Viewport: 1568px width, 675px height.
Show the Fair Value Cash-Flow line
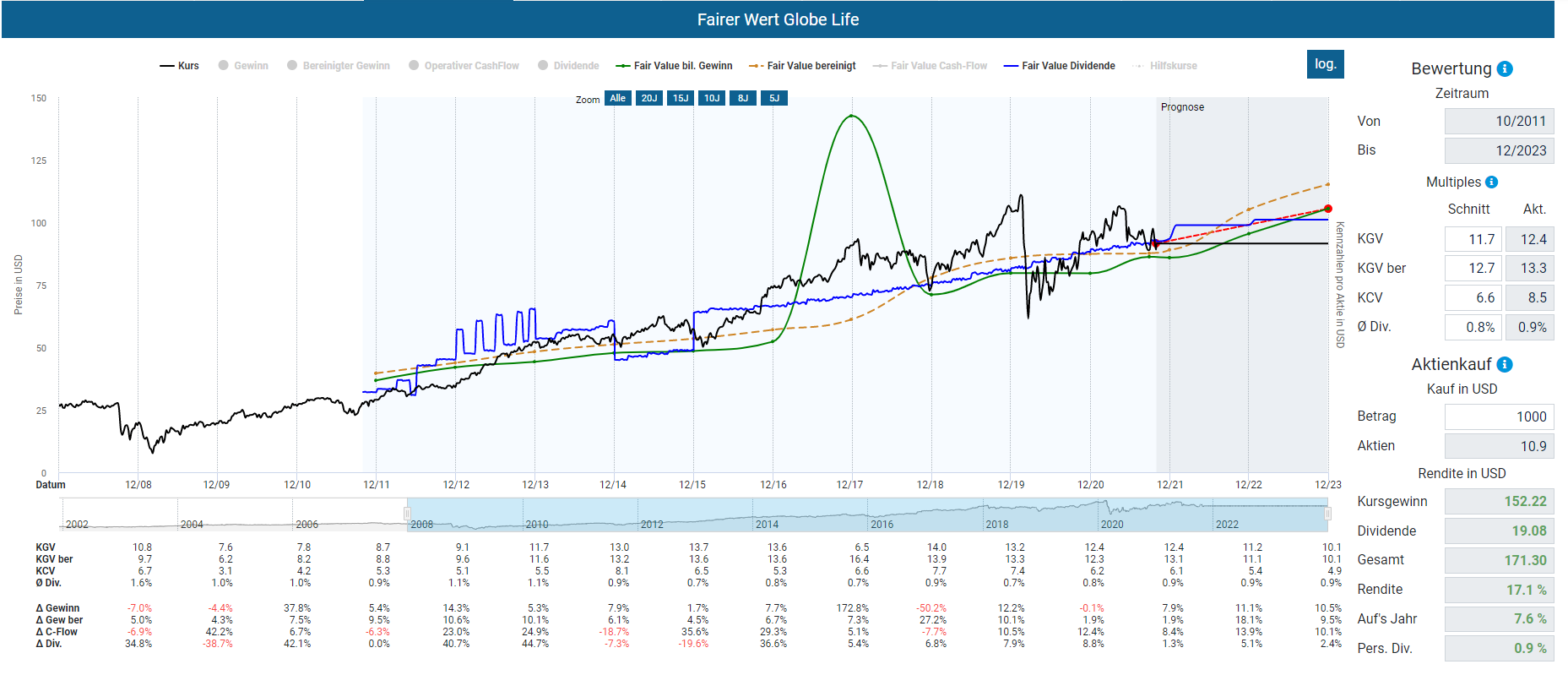point(930,66)
